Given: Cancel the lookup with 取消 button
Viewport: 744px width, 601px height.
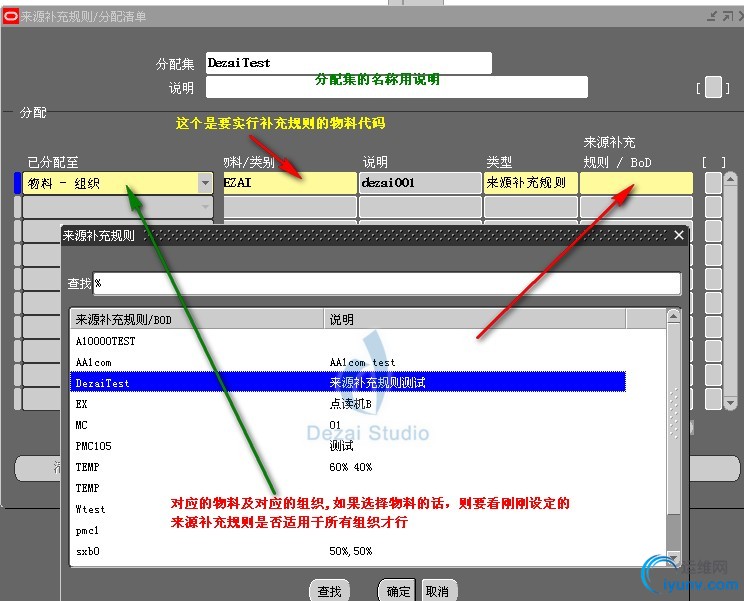Looking at the screenshot, I should (x=439, y=591).
